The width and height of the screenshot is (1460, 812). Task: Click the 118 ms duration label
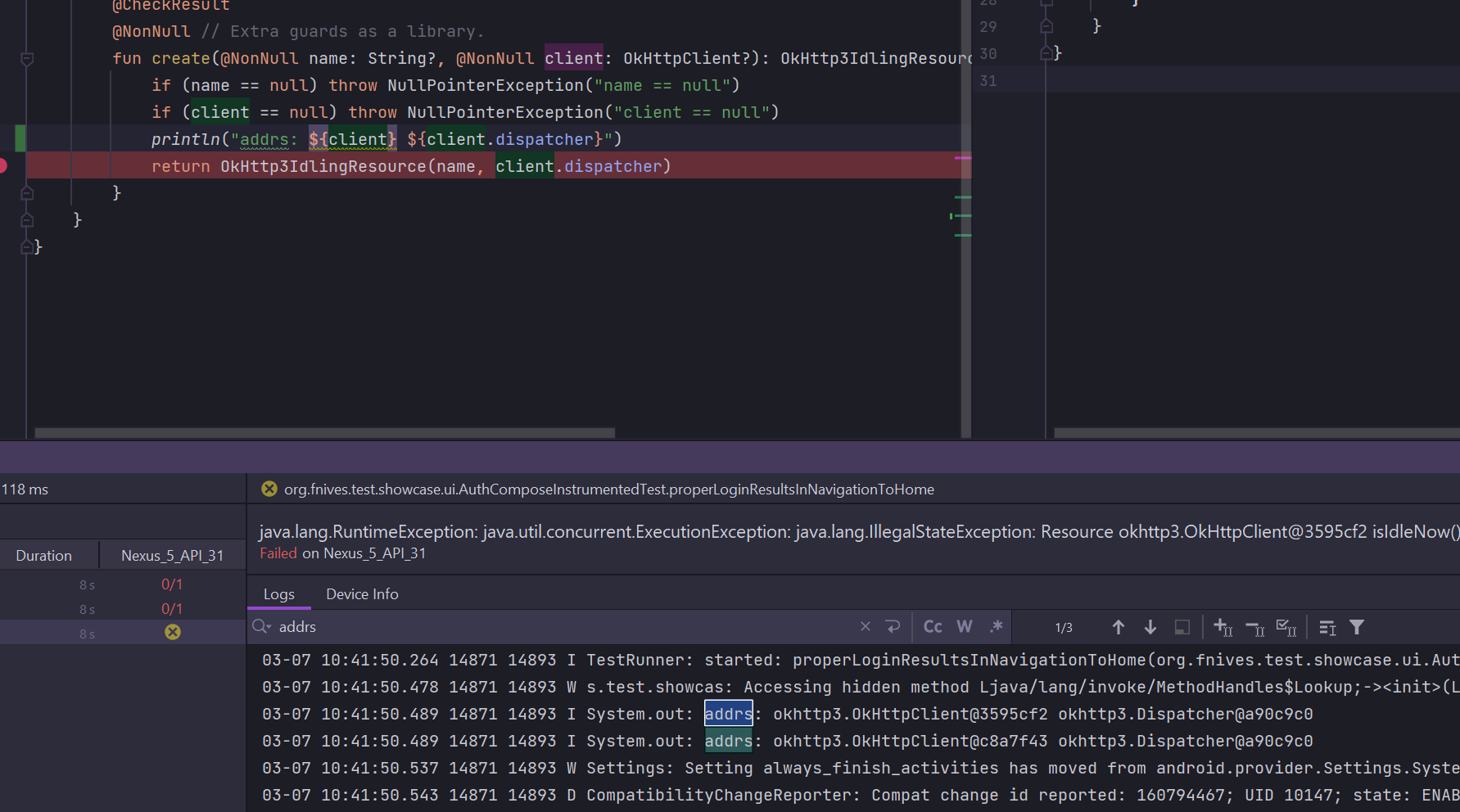25,489
